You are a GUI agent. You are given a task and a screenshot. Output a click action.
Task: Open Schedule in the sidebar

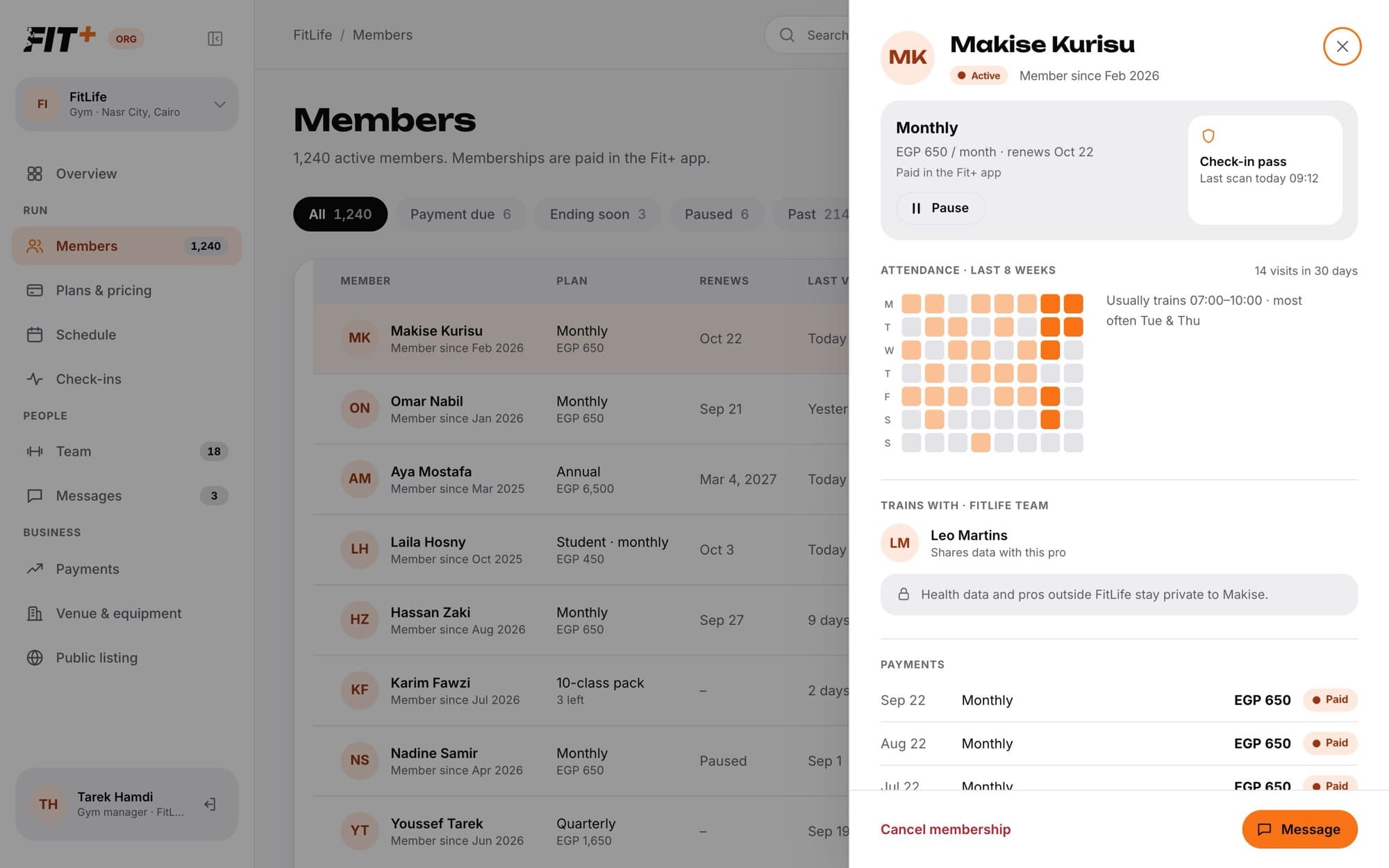point(126,335)
